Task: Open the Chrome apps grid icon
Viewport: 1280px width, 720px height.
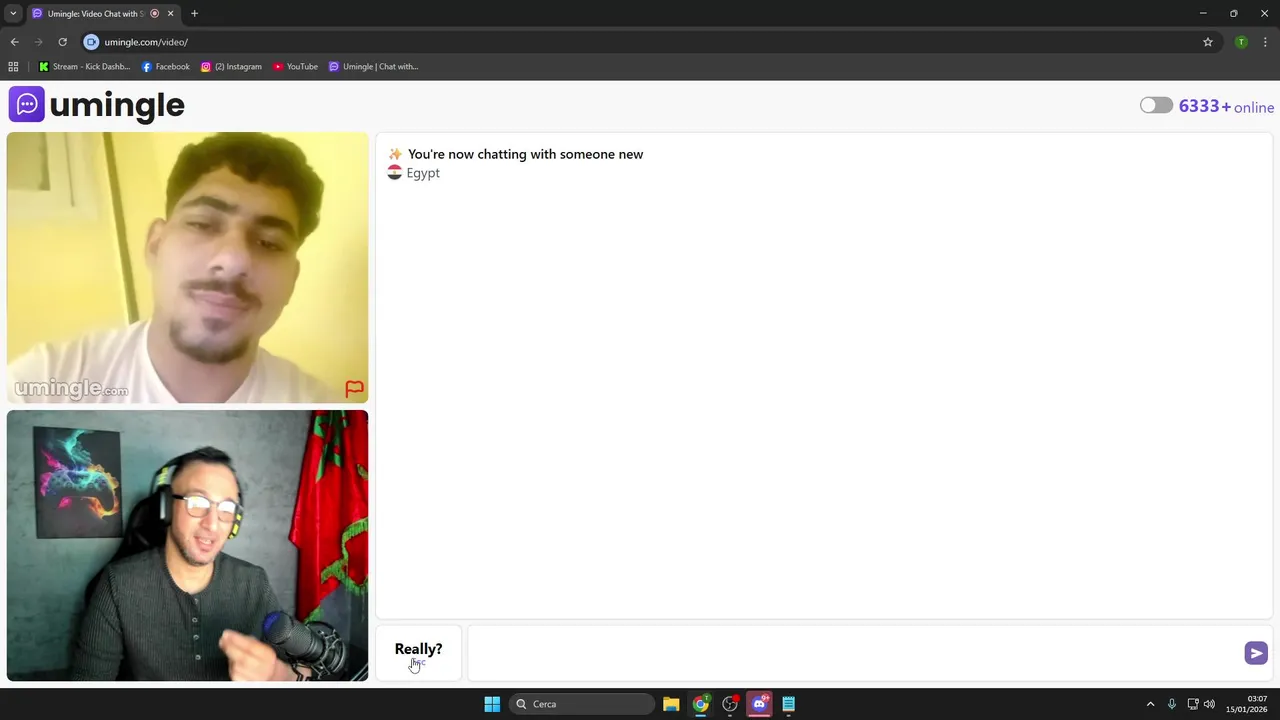Action: pos(13,67)
